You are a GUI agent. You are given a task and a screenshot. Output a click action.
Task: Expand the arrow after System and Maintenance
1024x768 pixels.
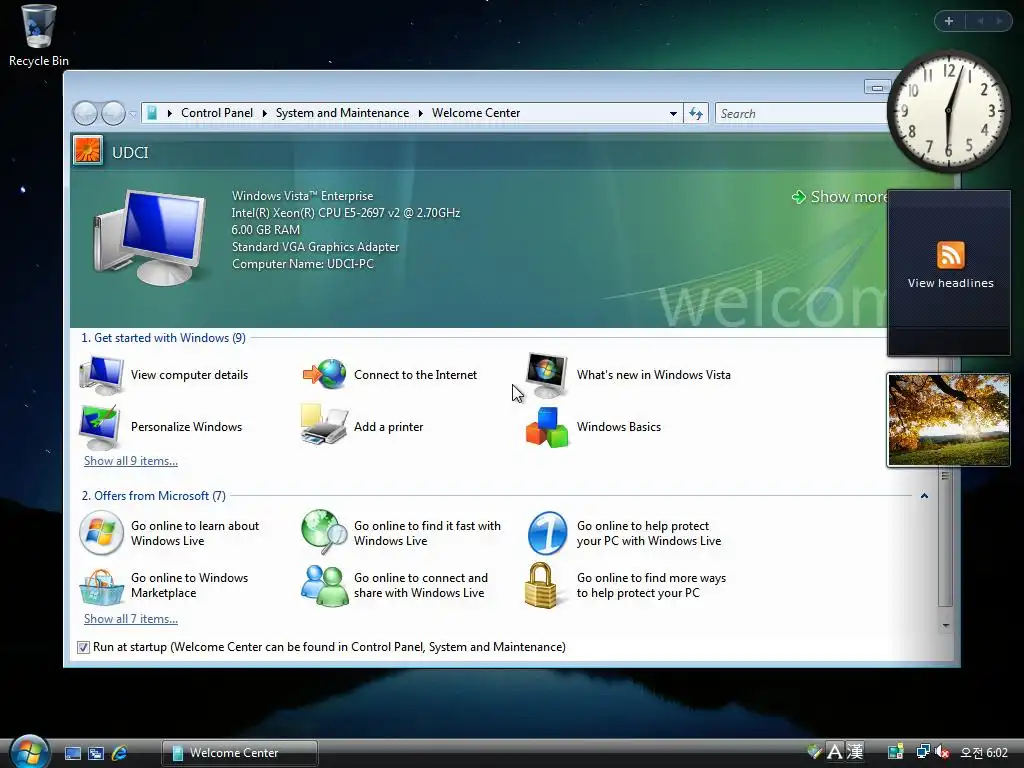tap(421, 113)
